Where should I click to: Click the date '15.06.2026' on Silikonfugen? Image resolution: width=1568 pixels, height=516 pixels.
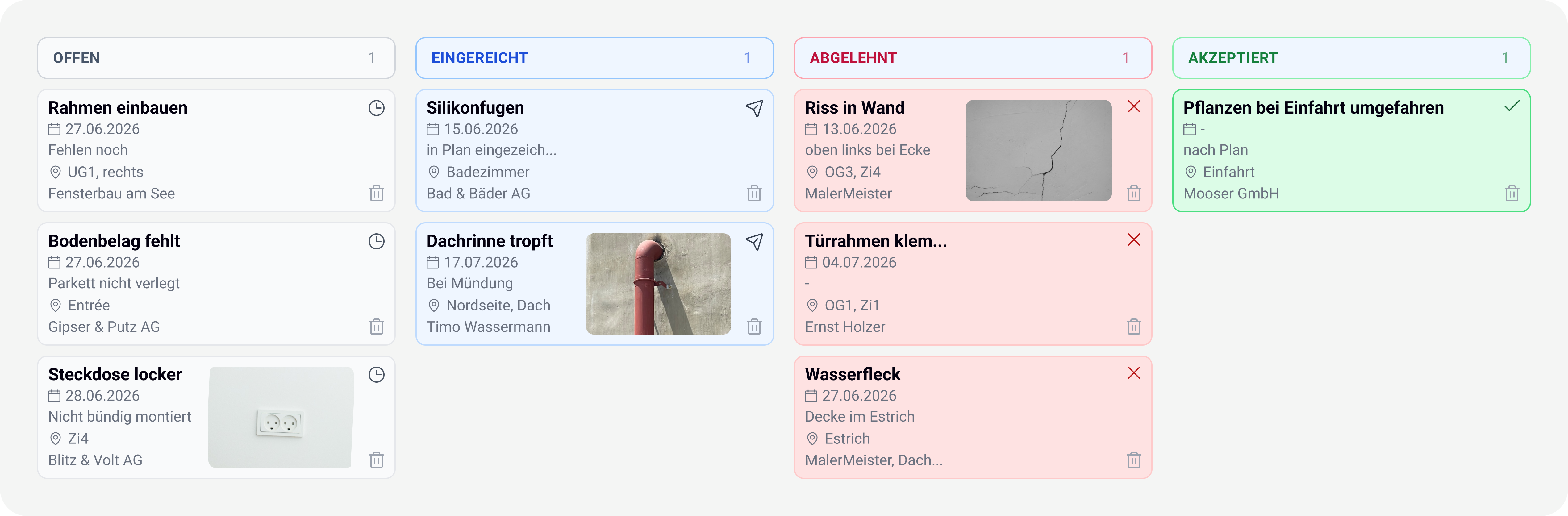point(480,129)
